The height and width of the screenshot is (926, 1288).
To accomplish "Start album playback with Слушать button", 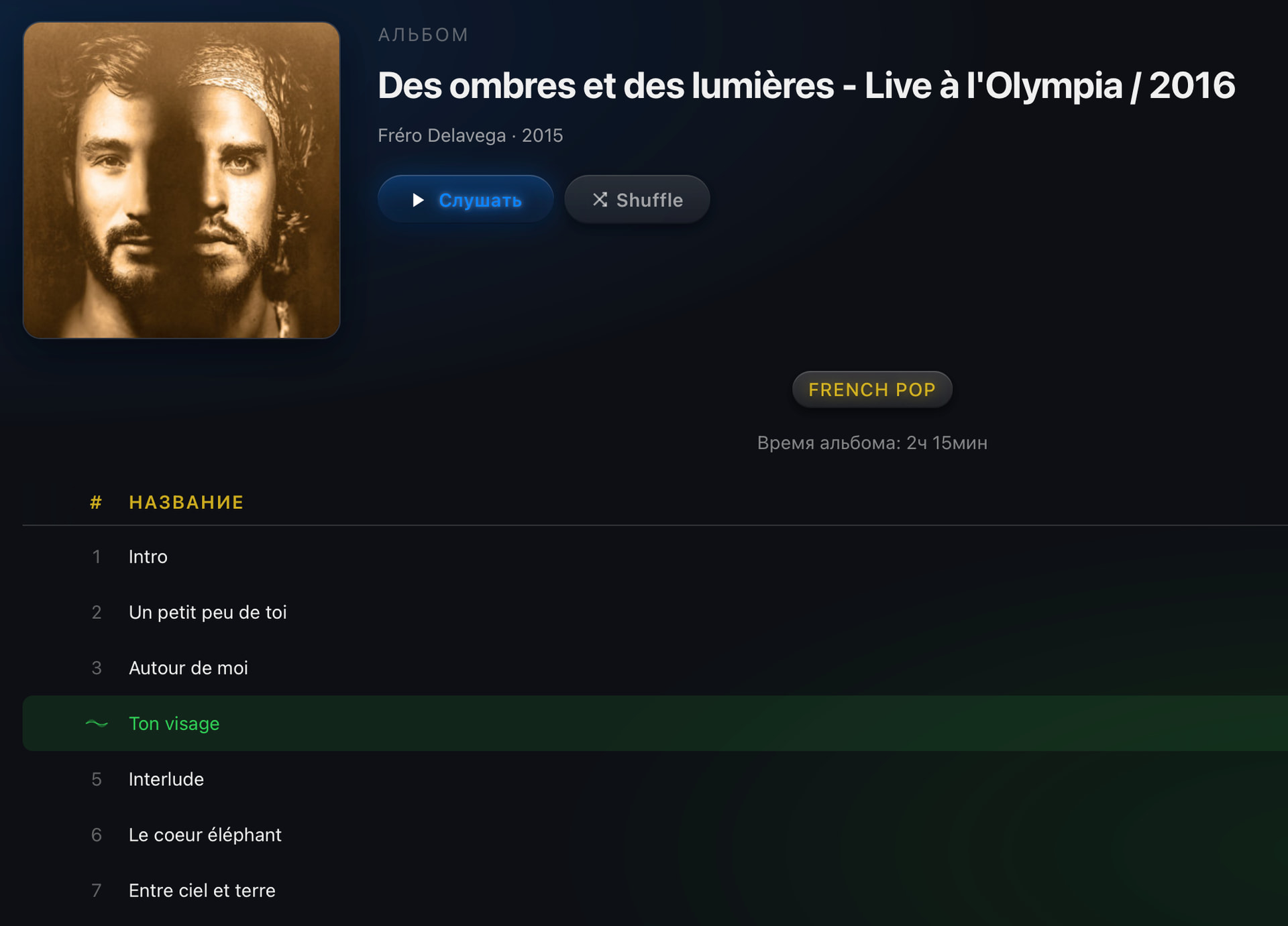I will pos(466,199).
